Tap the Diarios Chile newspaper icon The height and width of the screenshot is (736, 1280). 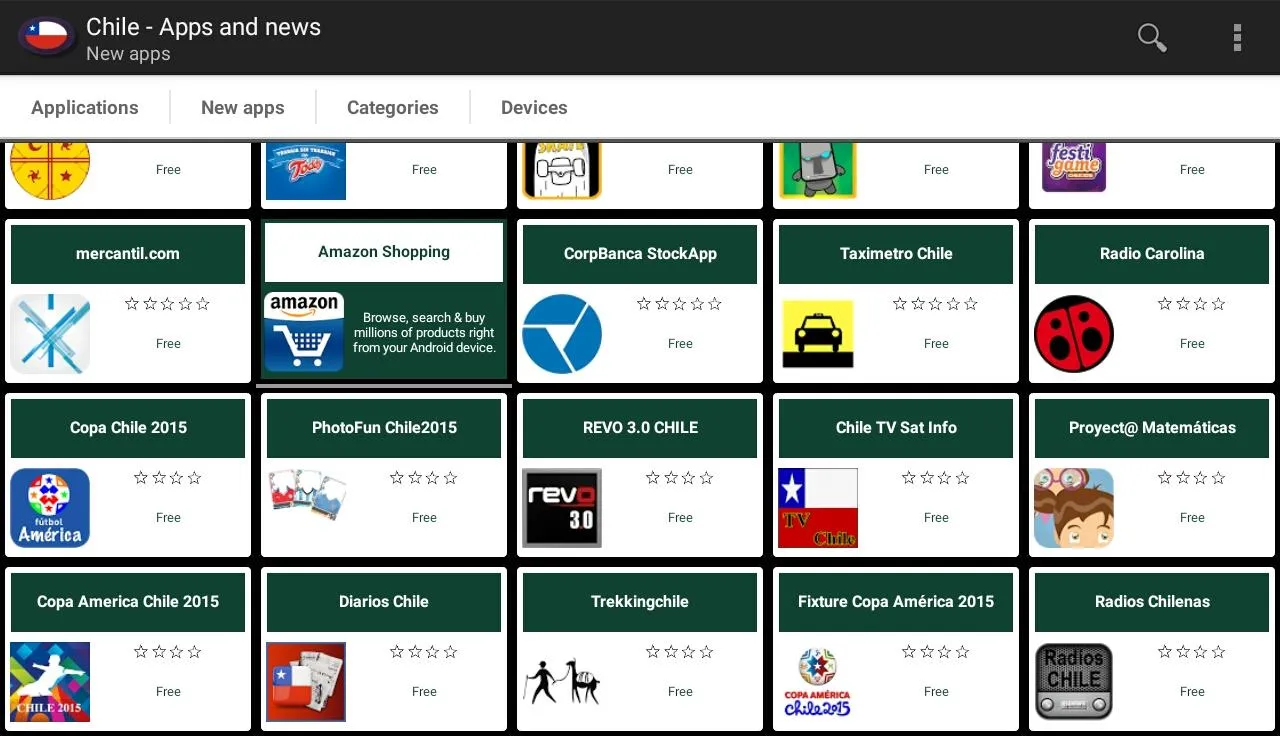pos(306,682)
